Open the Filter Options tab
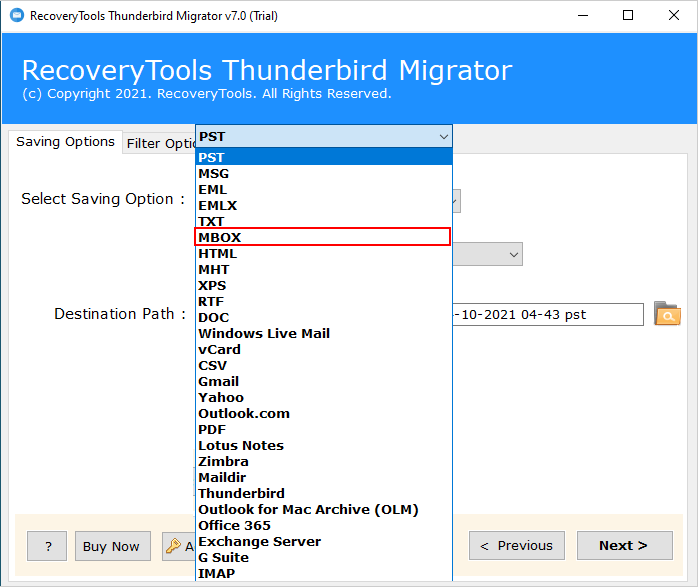This screenshot has height=587, width=698. [x=159, y=144]
